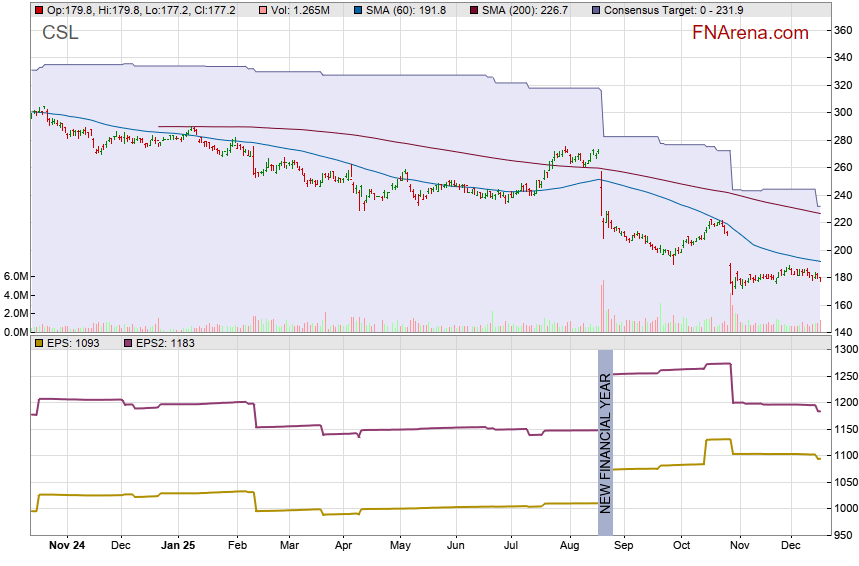Select the Jan 25 date axis label
Image resolution: width=859 pixels, height=566 pixels.
tap(177, 547)
